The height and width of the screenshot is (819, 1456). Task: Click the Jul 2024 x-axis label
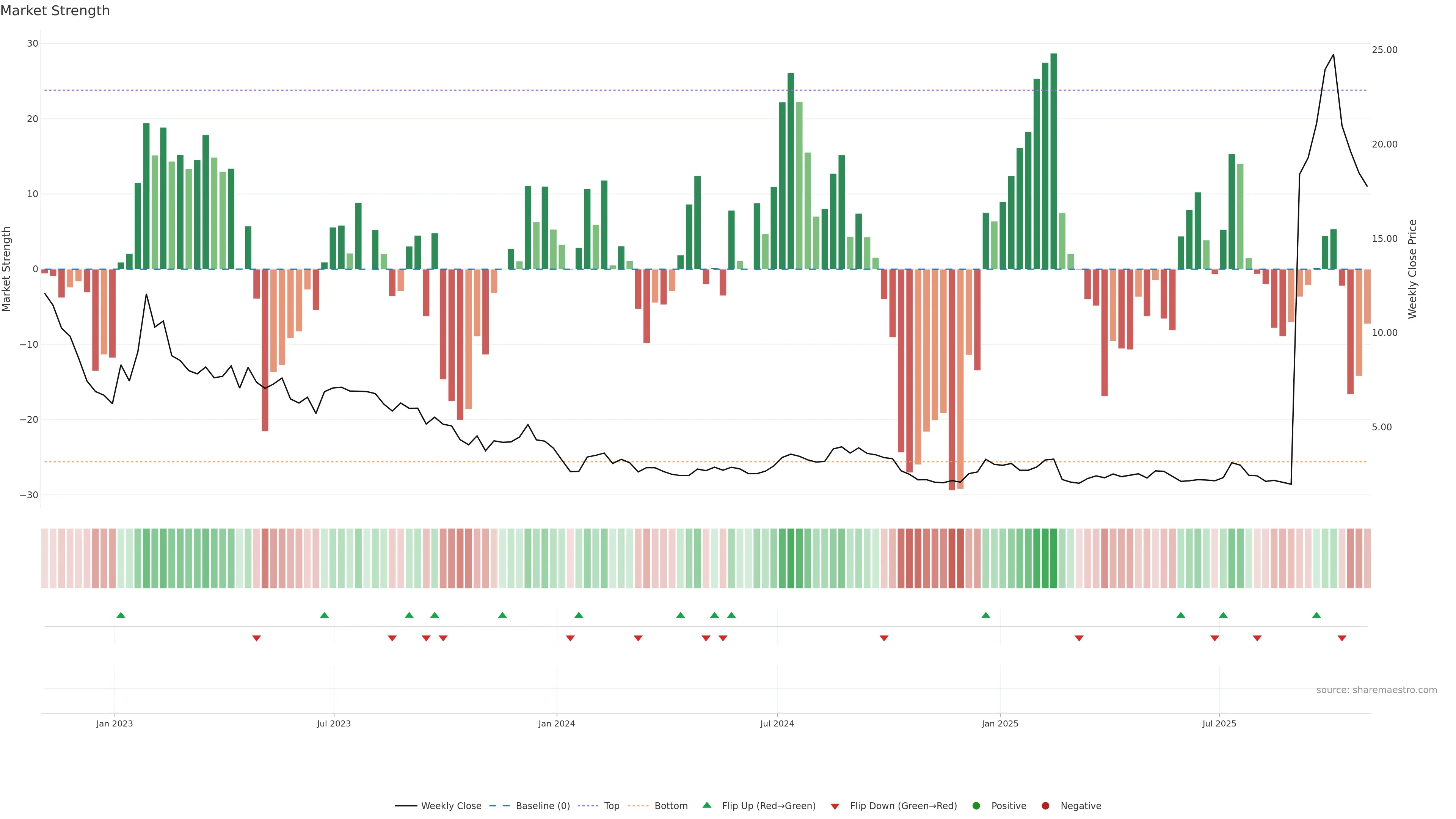(x=777, y=723)
